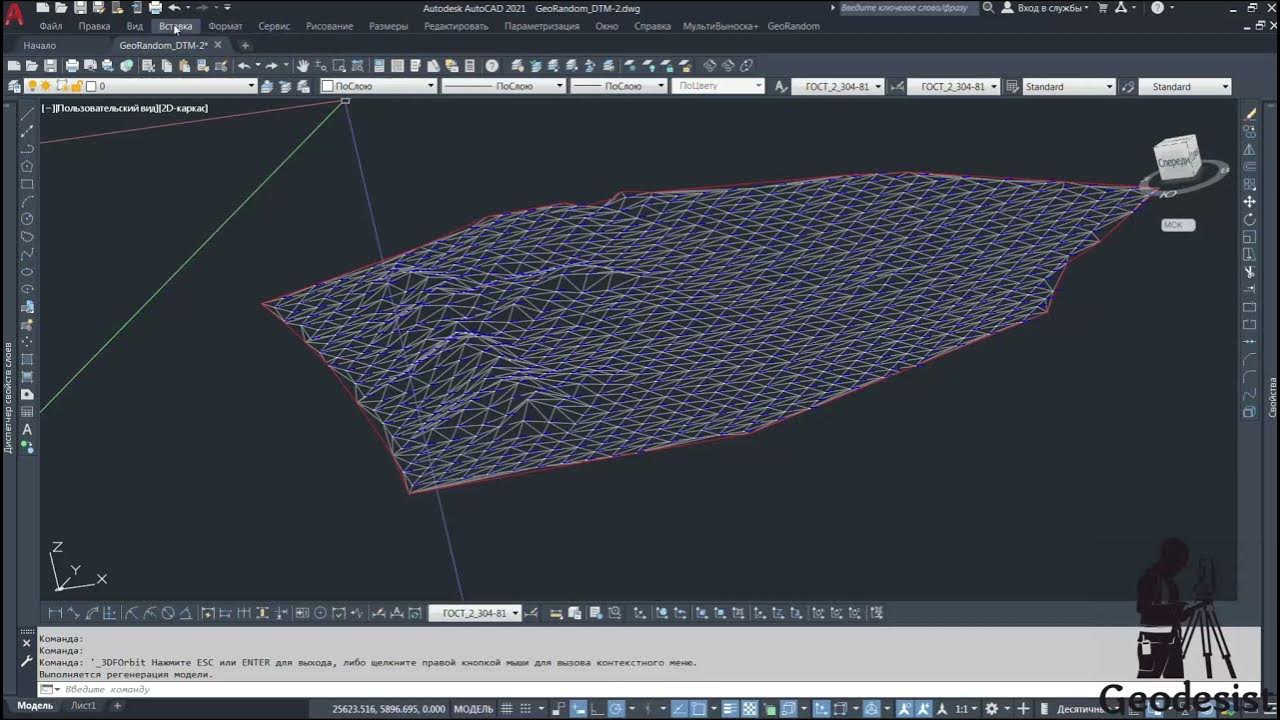The image size is (1280, 720).
Task: Click the Multileader Style icon
Action: point(1129,87)
